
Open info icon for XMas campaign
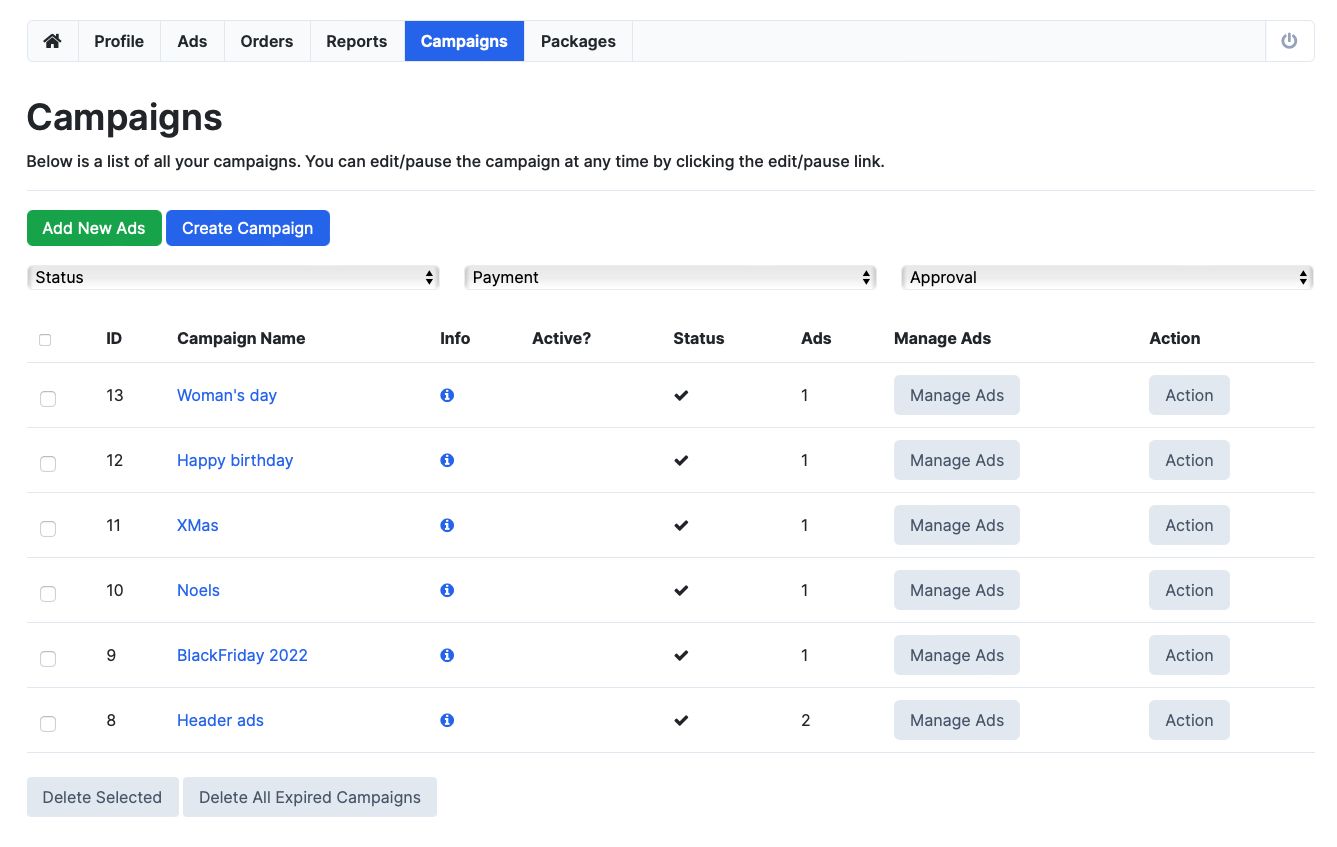(x=447, y=525)
